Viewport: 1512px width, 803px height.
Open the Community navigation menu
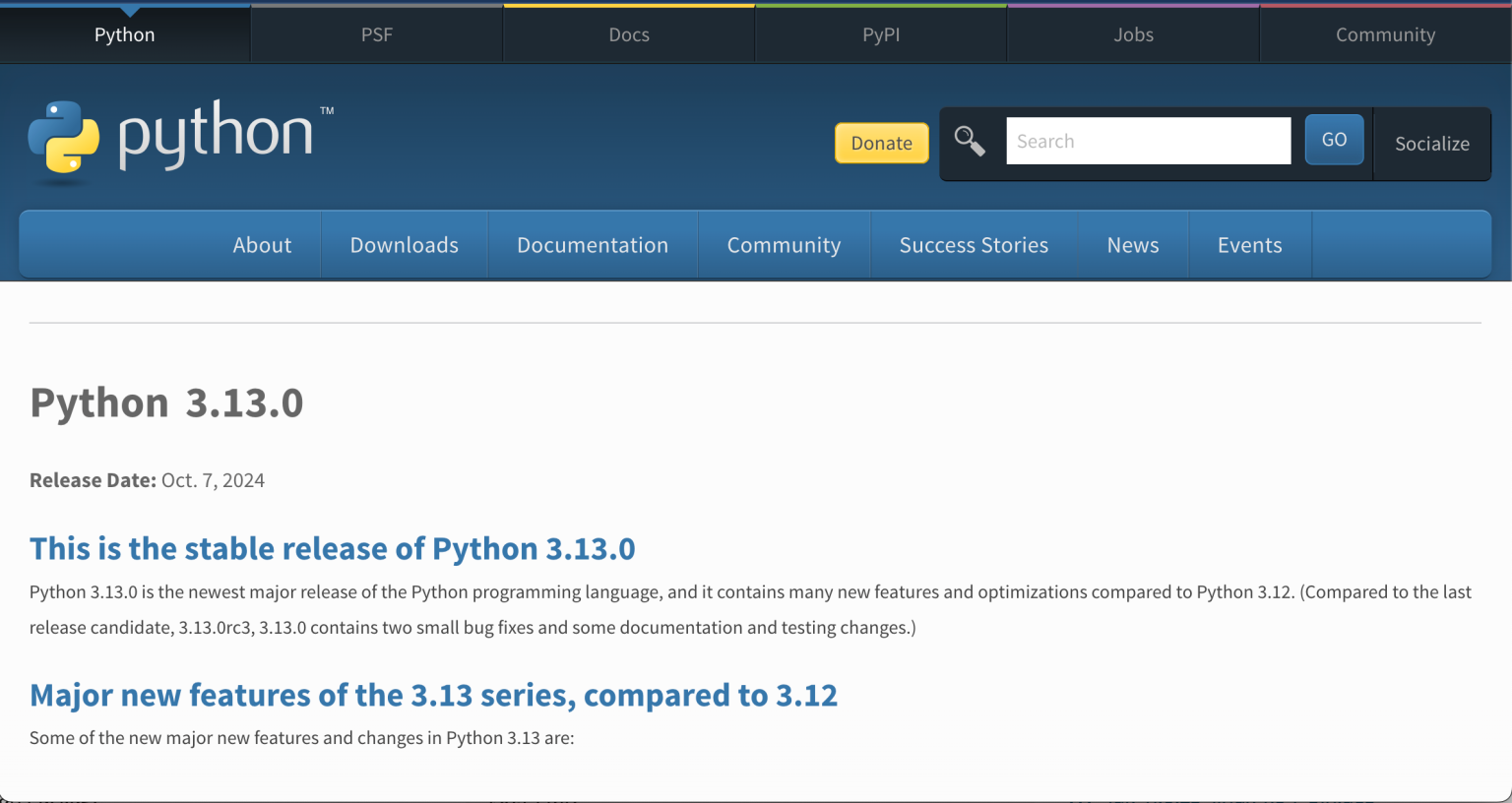[x=784, y=244]
